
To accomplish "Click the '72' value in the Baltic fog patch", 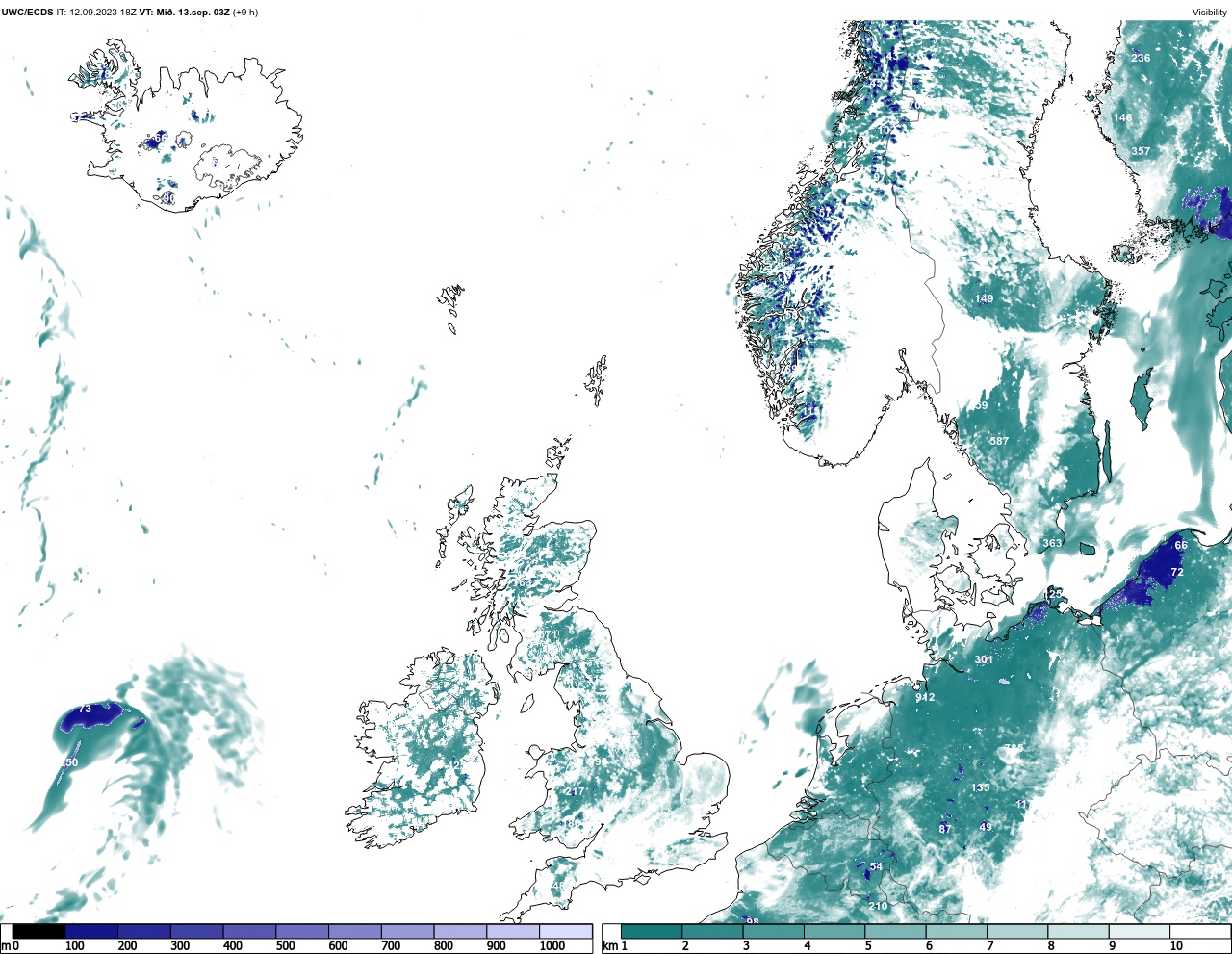I will tap(1176, 572).
